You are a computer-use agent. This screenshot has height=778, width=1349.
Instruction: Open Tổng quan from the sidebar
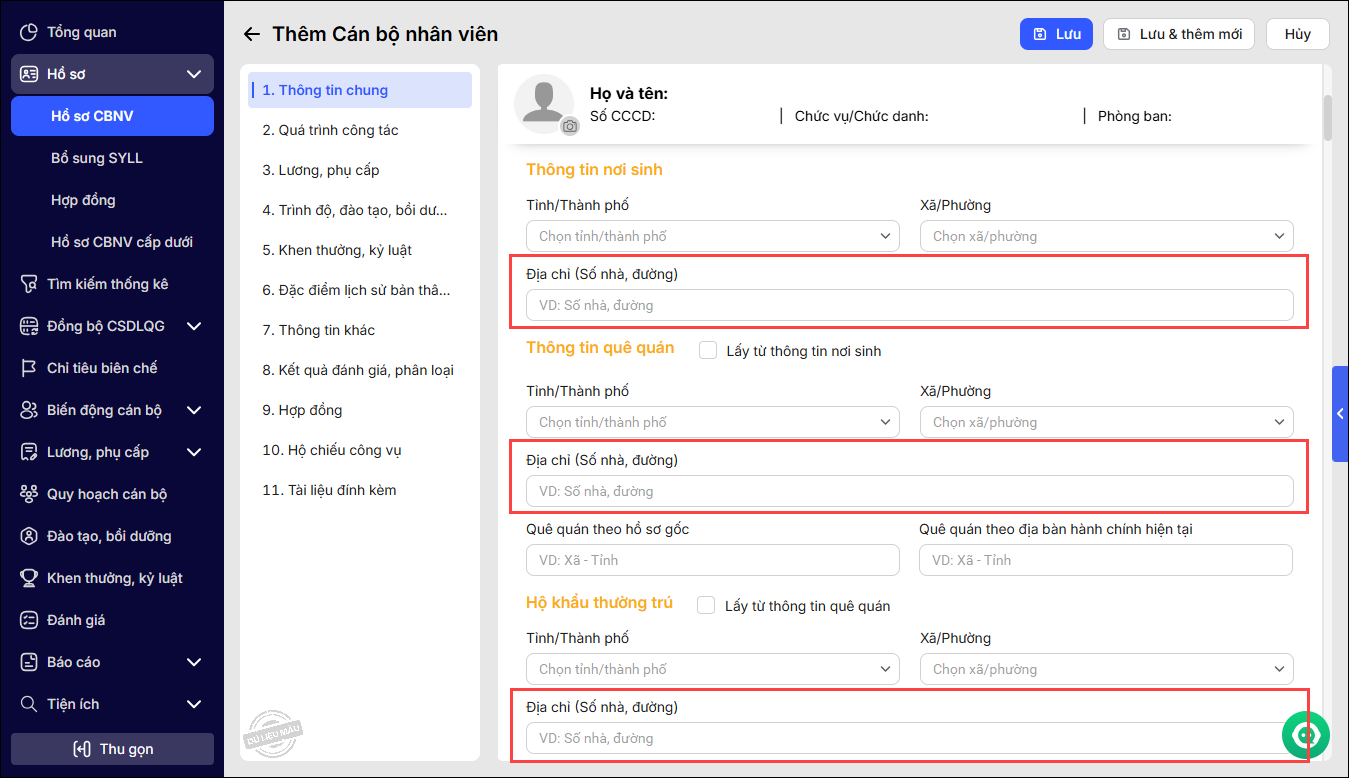[x=81, y=32]
